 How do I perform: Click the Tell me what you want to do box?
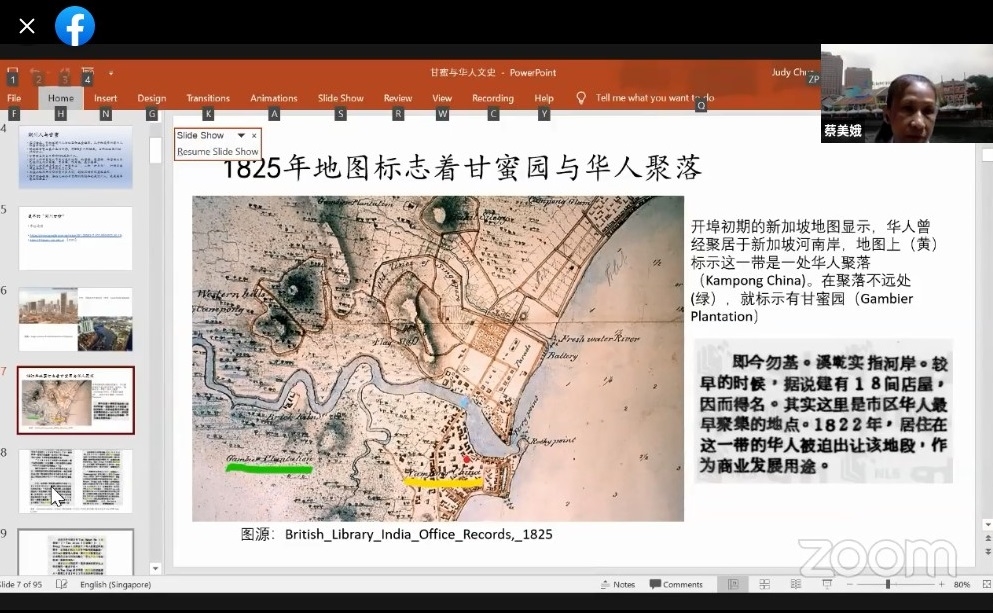pyautogui.click(x=655, y=98)
